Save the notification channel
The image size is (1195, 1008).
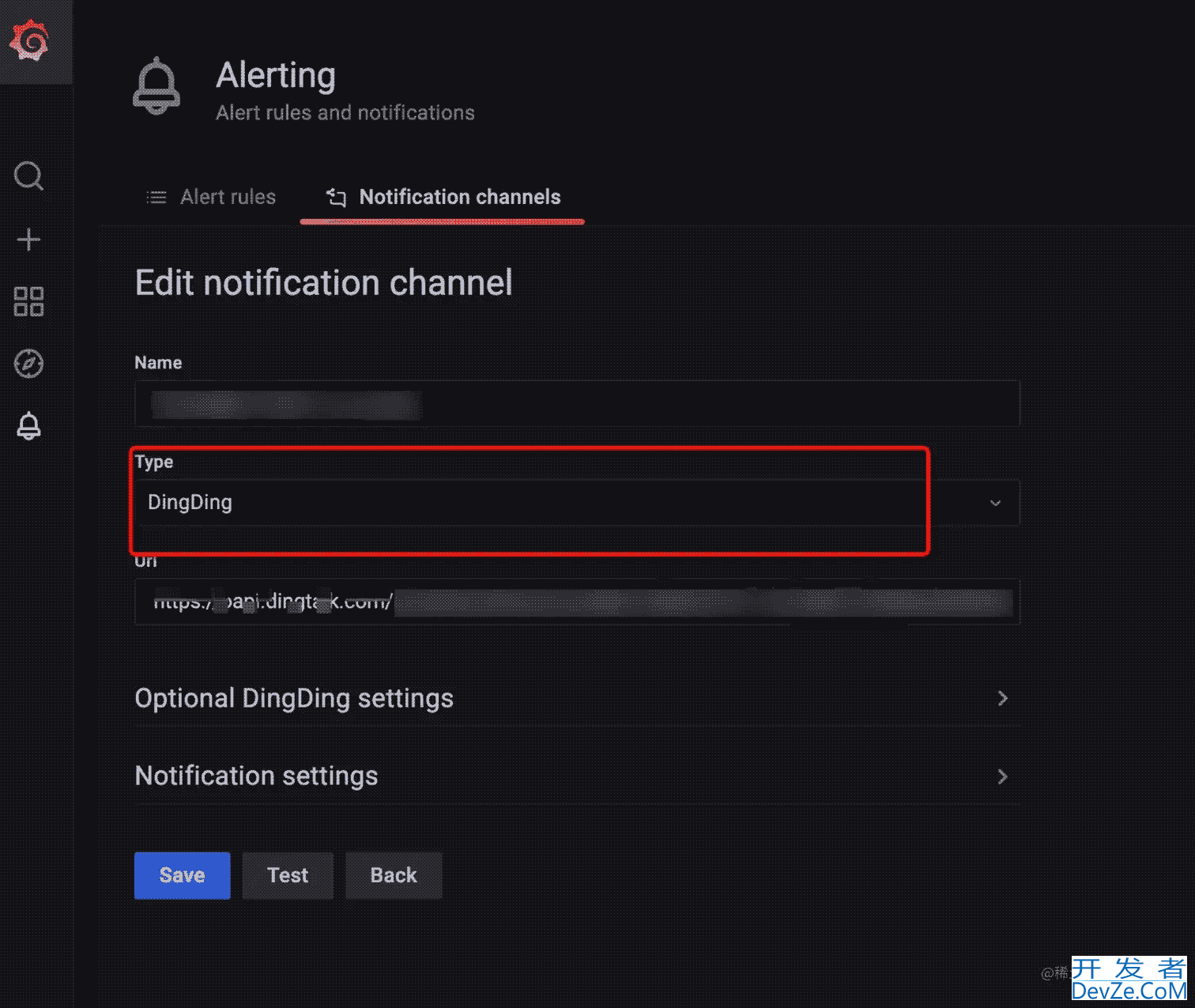click(x=183, y=875)
